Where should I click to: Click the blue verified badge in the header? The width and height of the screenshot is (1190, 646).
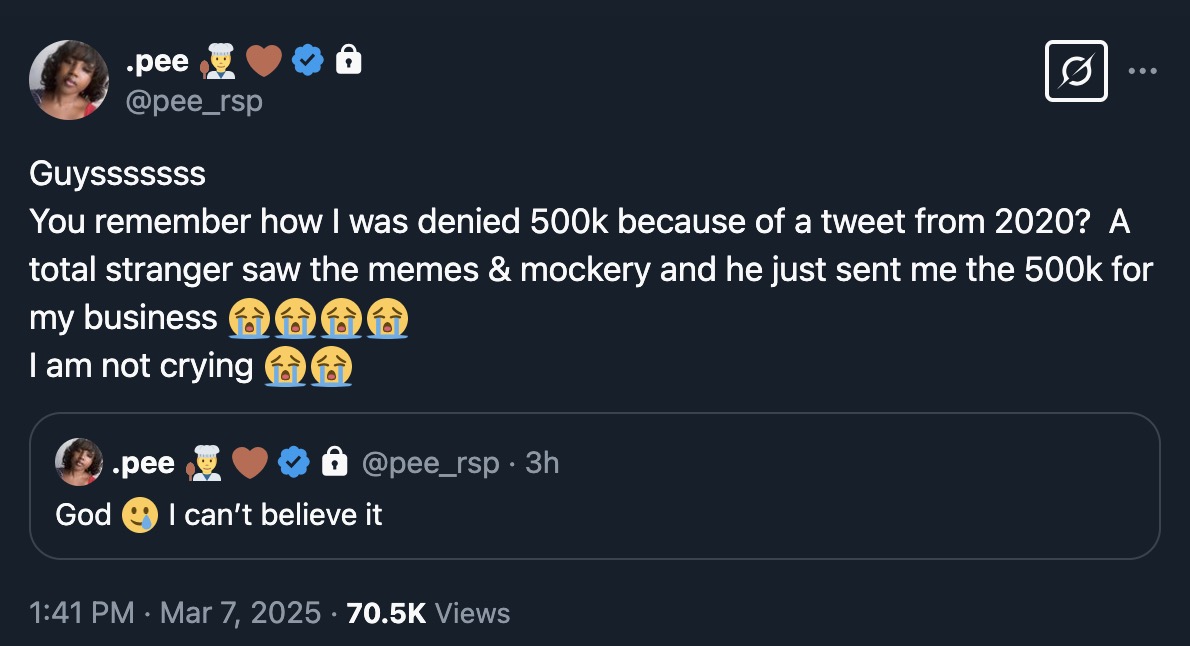pyautogui.click(x=306, y=62)
